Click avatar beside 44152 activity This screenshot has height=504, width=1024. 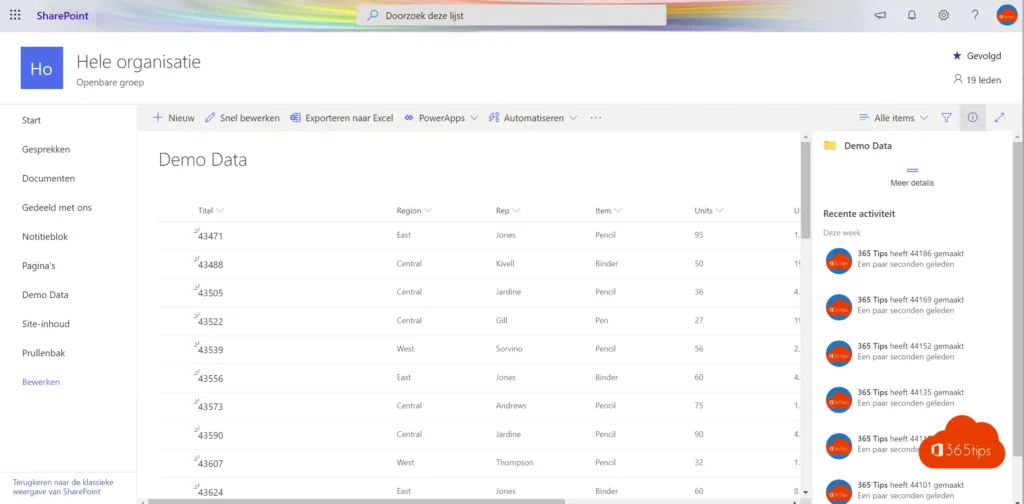[839, 353]
